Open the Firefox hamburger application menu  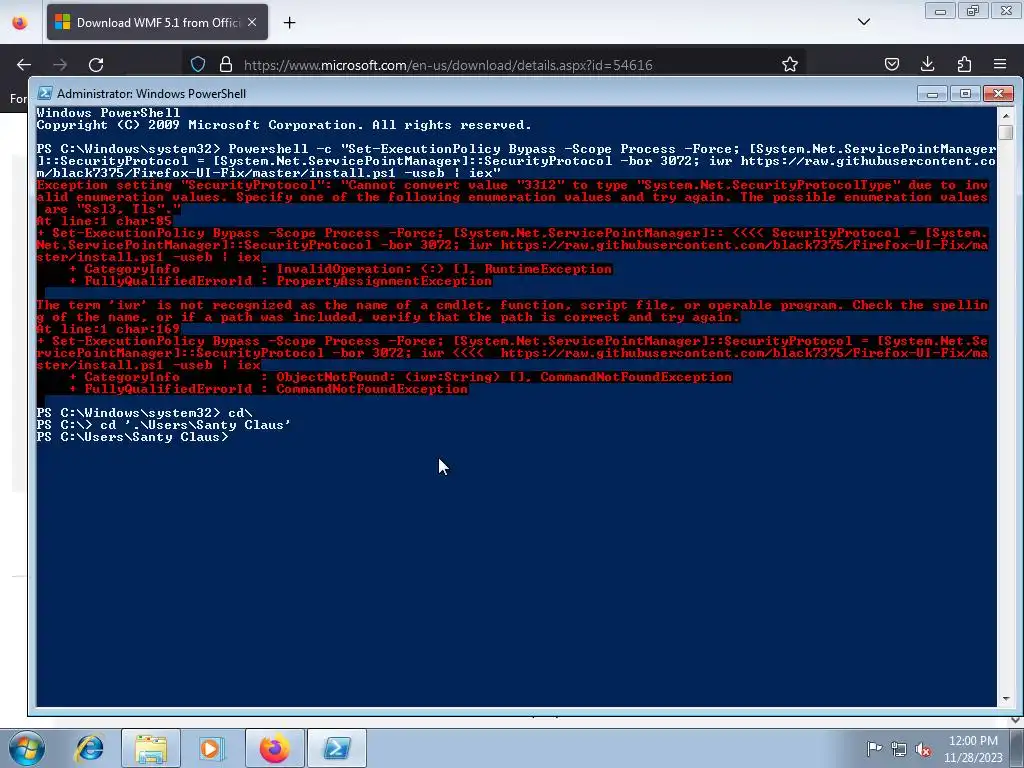click(1000, 64)
